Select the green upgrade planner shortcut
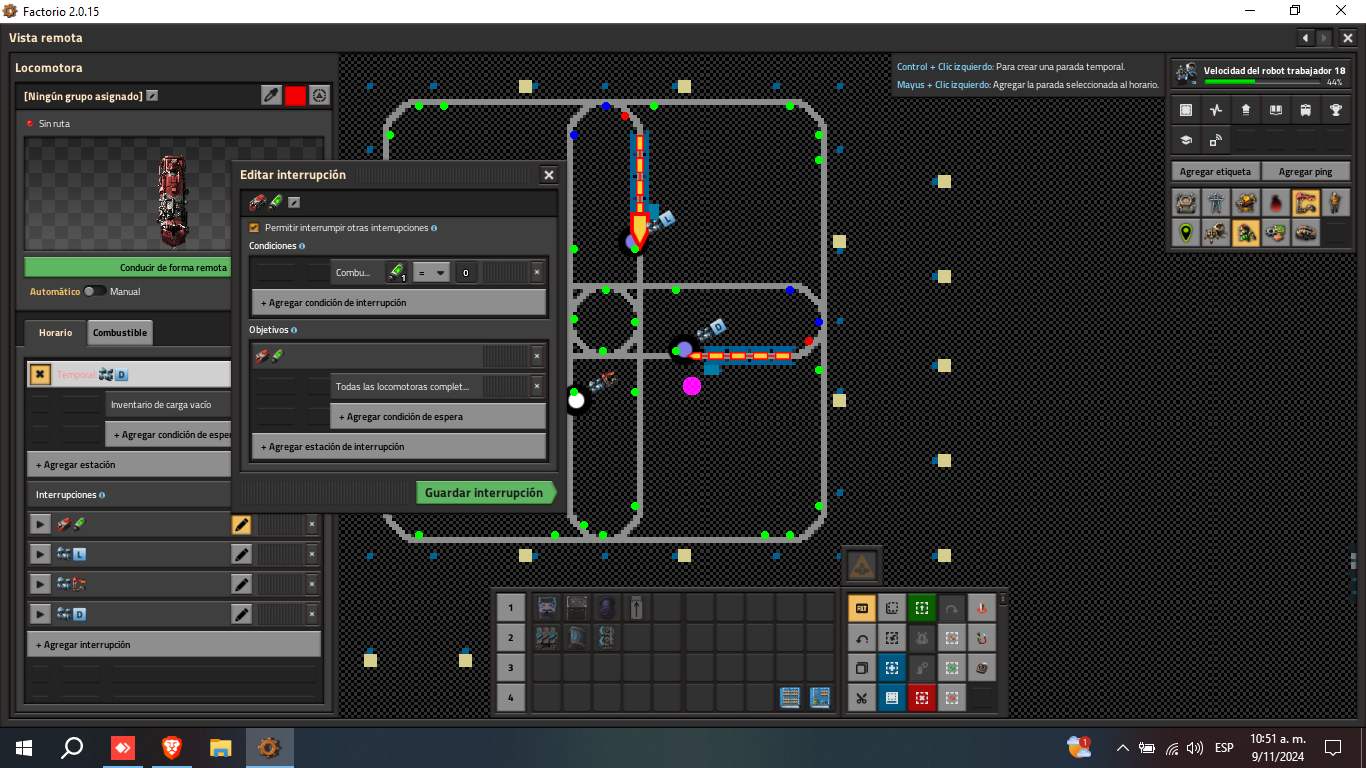This screenshot has width=1366, height=768. (922, 607)
